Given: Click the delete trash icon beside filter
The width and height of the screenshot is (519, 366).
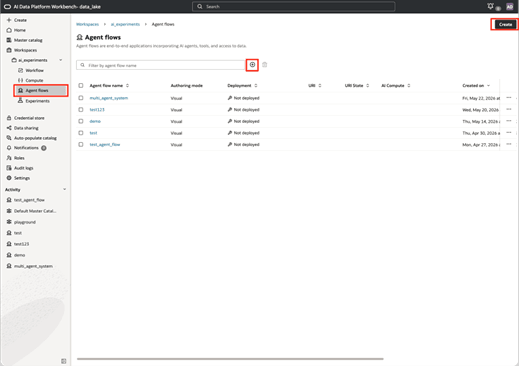Looking at the screenshot, I should tap(264, 65).
